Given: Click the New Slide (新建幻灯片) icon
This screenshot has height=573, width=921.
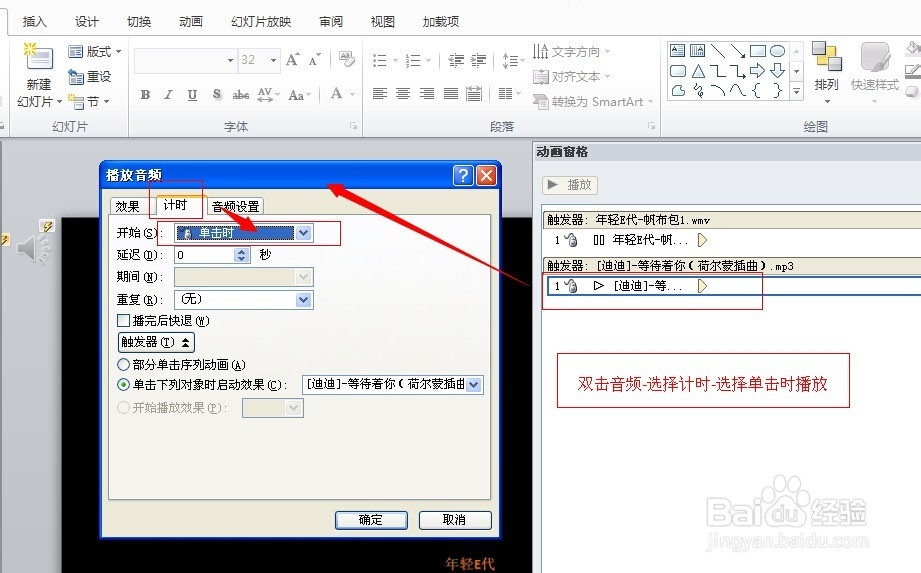Looking at the screenshot, I should click(39, 58).
